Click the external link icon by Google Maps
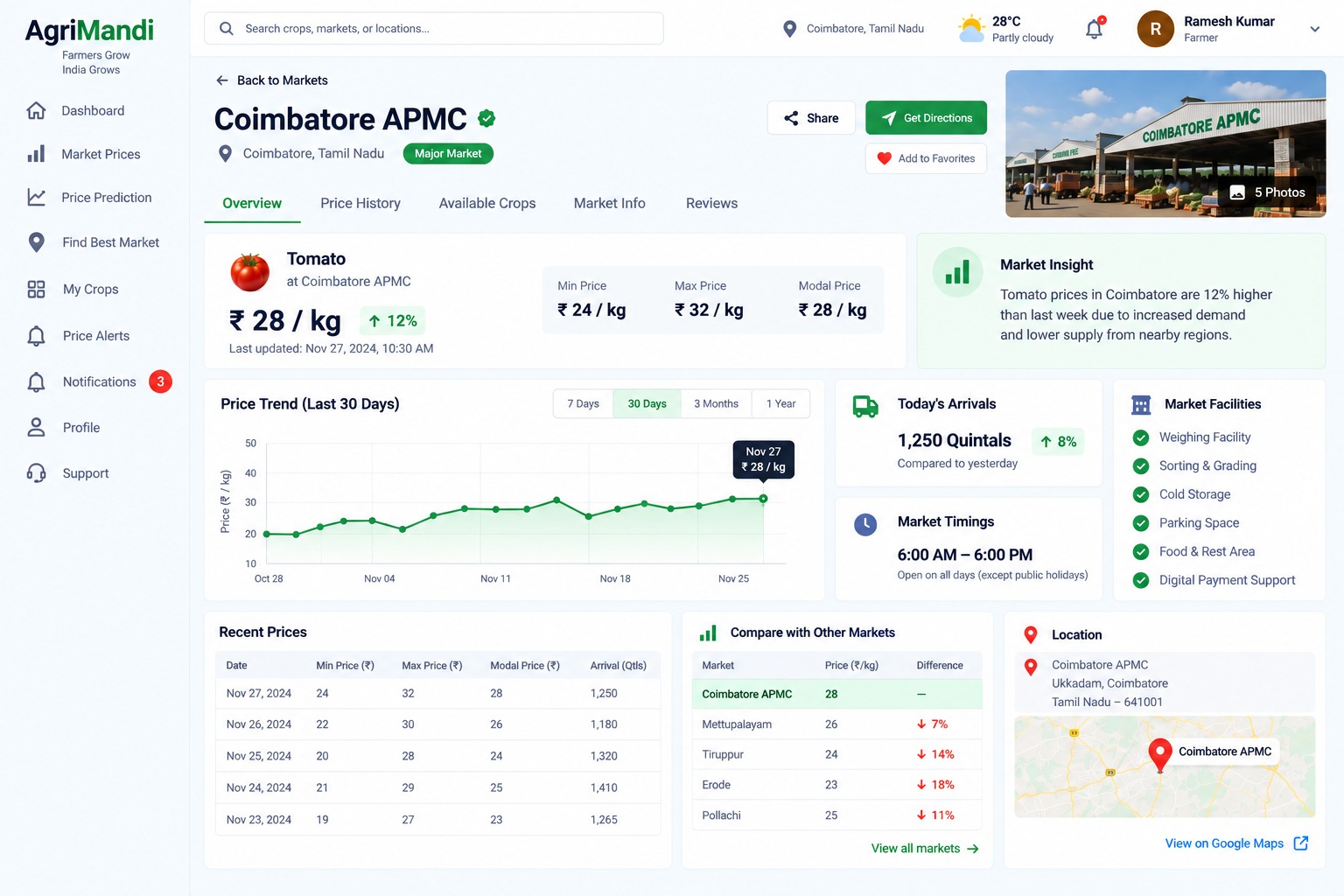The image size is (1344, 896). click(x=1301, y=843)
